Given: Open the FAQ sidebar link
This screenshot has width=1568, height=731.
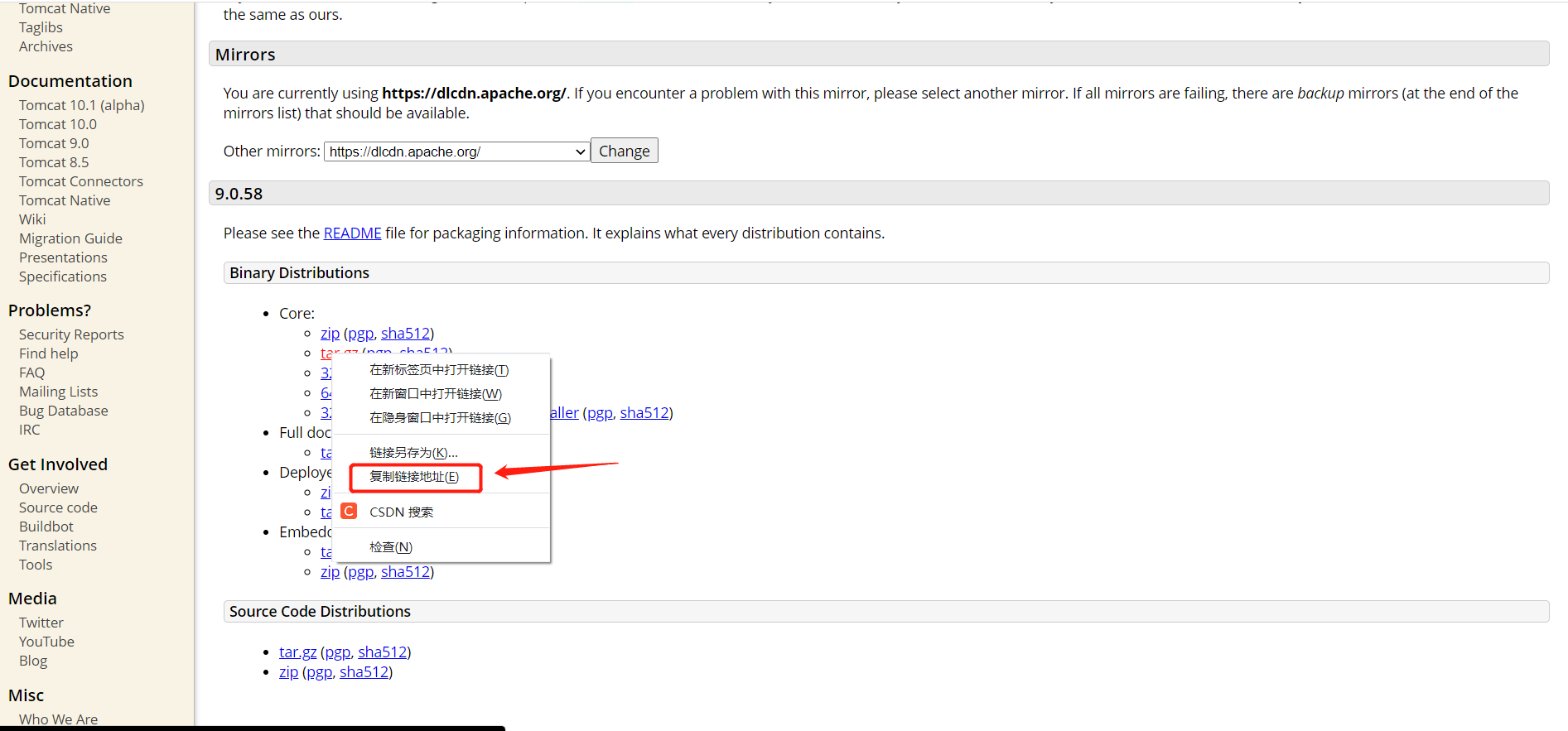Looking at the screenshot, I should [32, 373].
